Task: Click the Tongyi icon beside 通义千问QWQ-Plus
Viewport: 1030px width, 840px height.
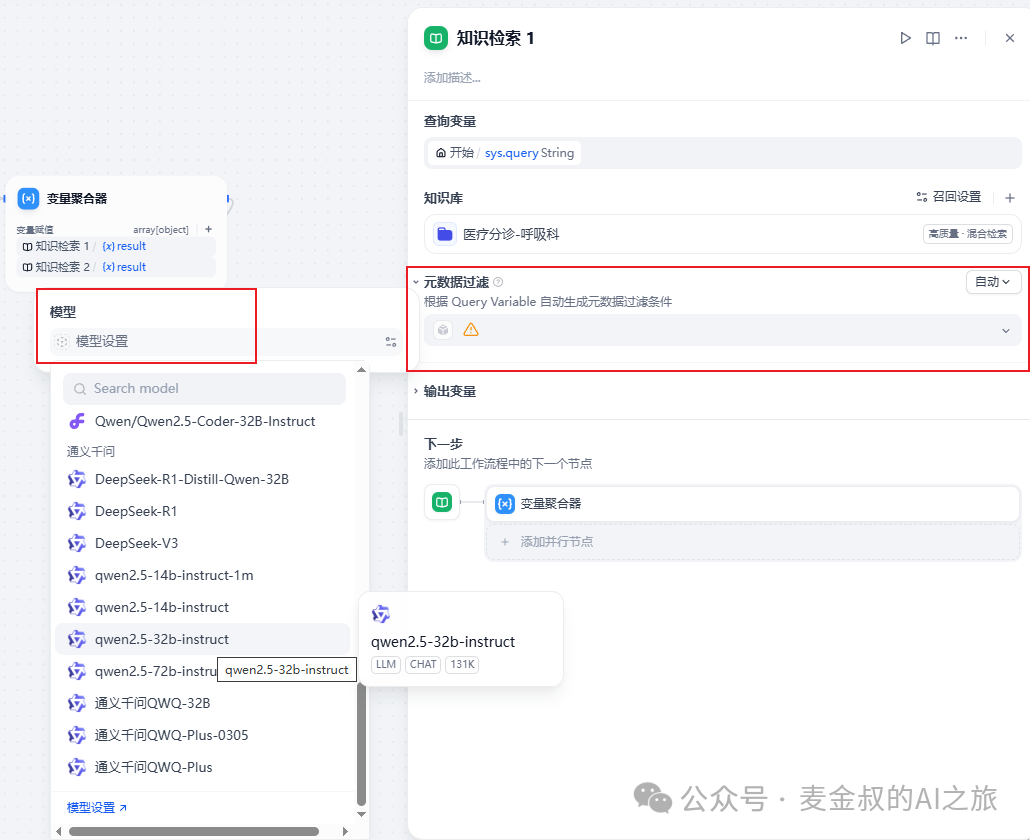Action: [x=77, y=767]
